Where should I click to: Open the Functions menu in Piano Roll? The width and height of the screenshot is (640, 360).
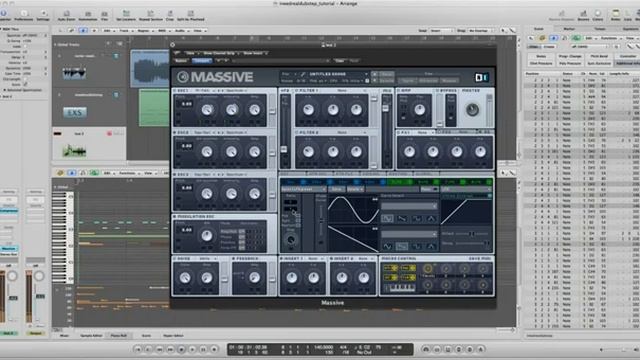[x=129, y=173]
